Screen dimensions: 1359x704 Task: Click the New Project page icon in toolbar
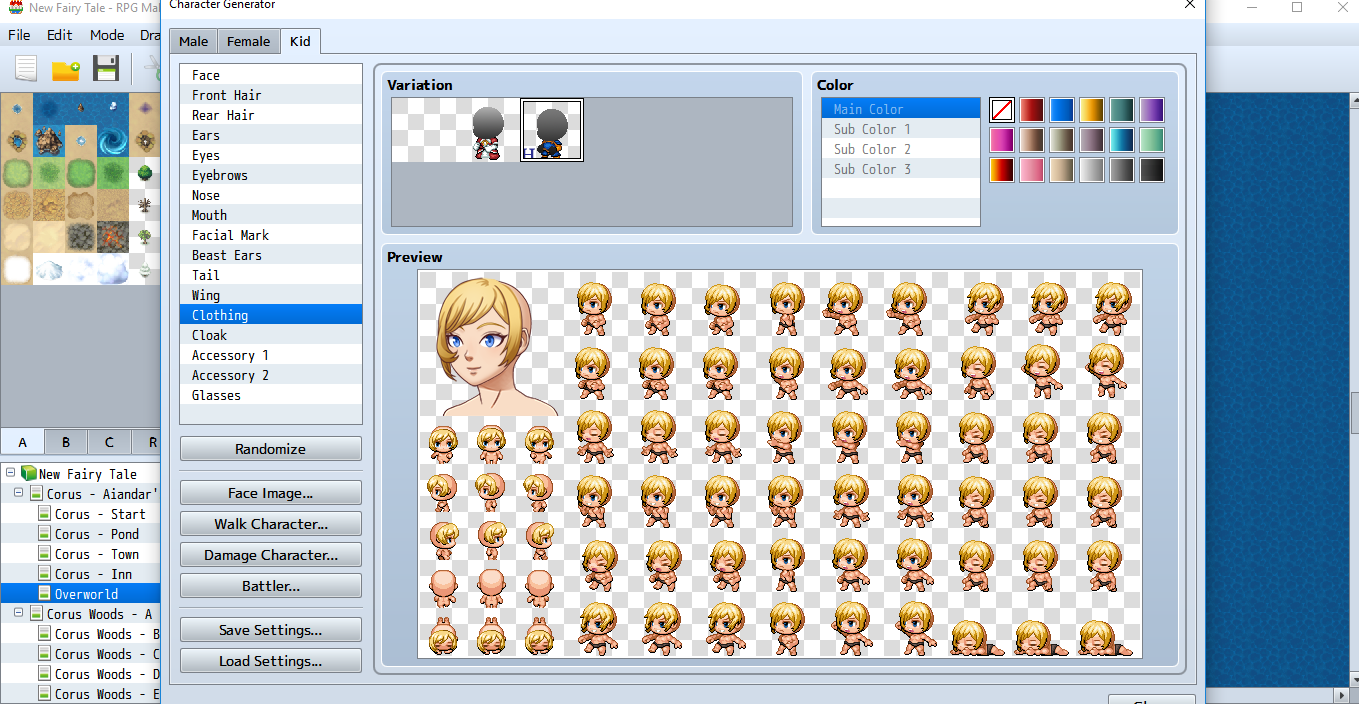[x=25, y=69]
